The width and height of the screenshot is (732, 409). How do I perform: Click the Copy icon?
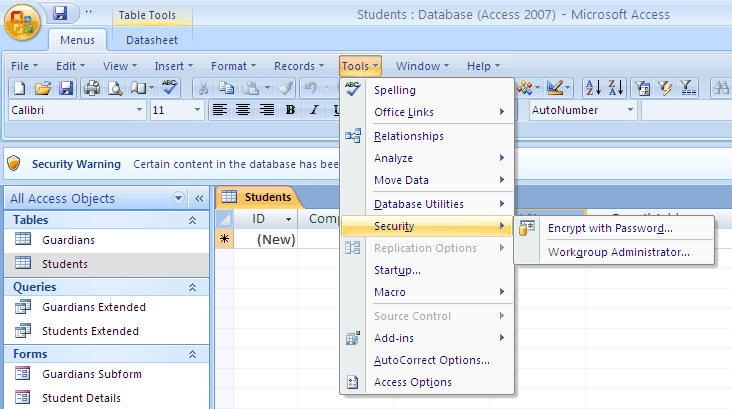(x=227, y=88)
